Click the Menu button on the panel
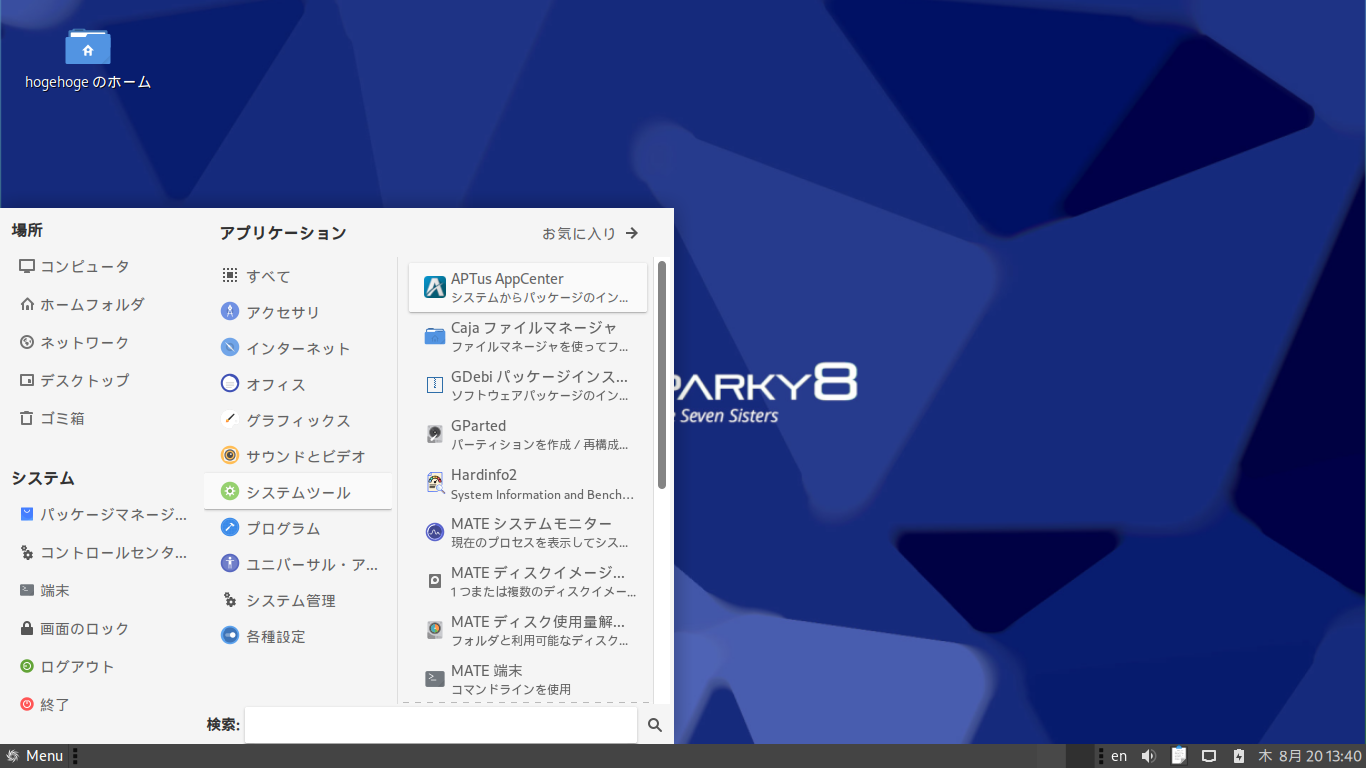1366x768 pixels. pyautogui.click(x=36, y=756)
